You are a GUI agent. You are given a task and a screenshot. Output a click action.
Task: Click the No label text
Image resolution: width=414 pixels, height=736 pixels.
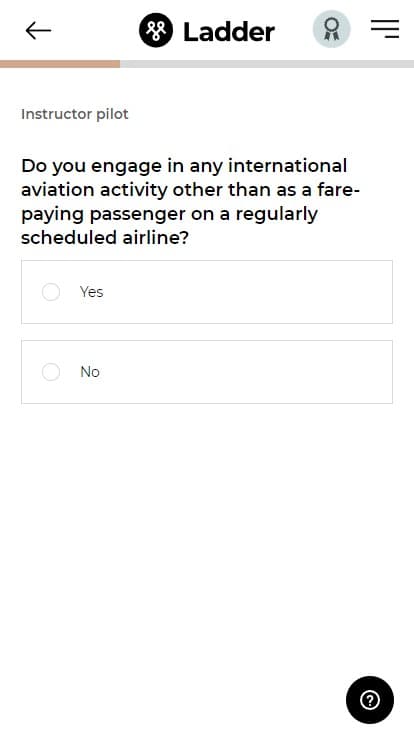pyautogui.click(x=90, y=372)
